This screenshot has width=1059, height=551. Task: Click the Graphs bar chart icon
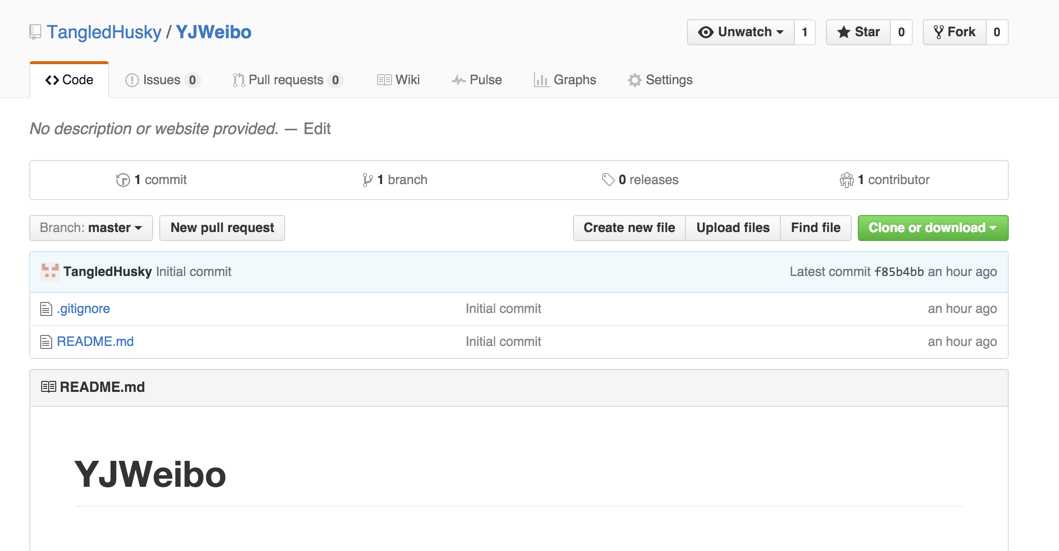[x=541, y=80]
